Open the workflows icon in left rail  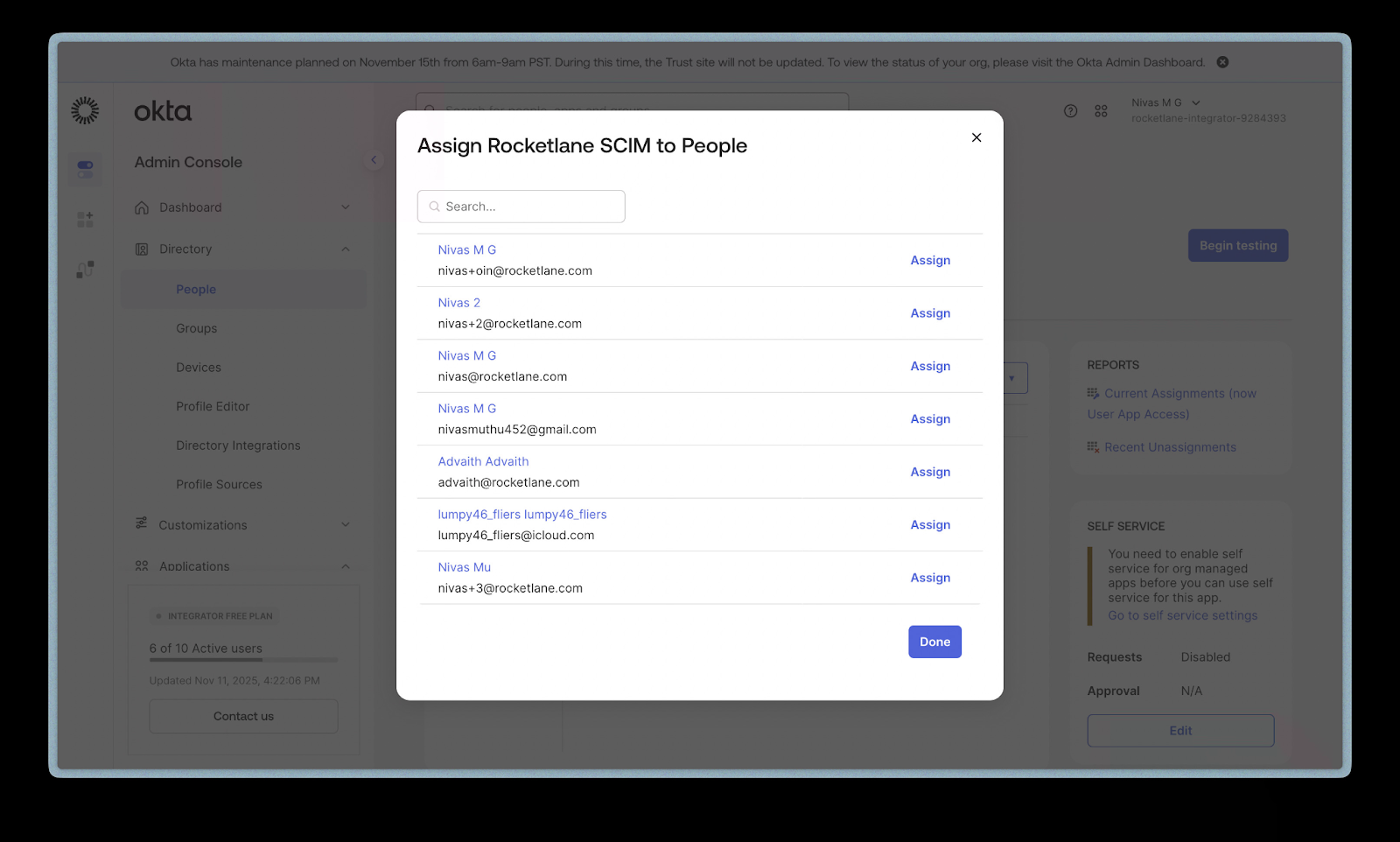pyautogui.click(x=85, y=270)
